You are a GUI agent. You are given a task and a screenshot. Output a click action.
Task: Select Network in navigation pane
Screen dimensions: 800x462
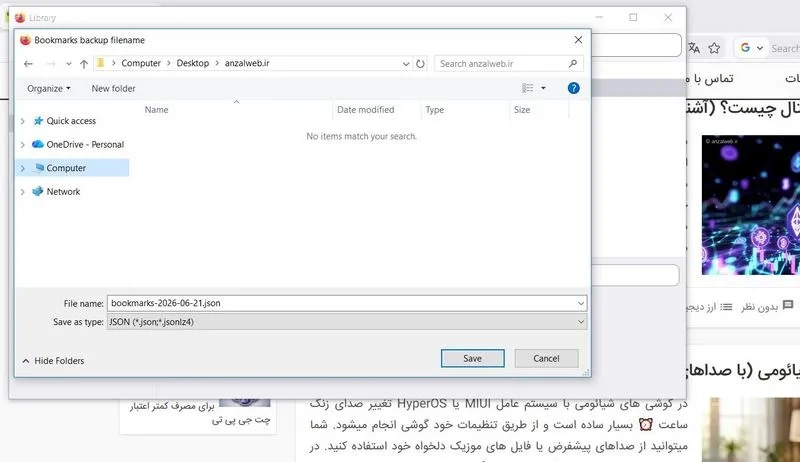pos(63,192)
